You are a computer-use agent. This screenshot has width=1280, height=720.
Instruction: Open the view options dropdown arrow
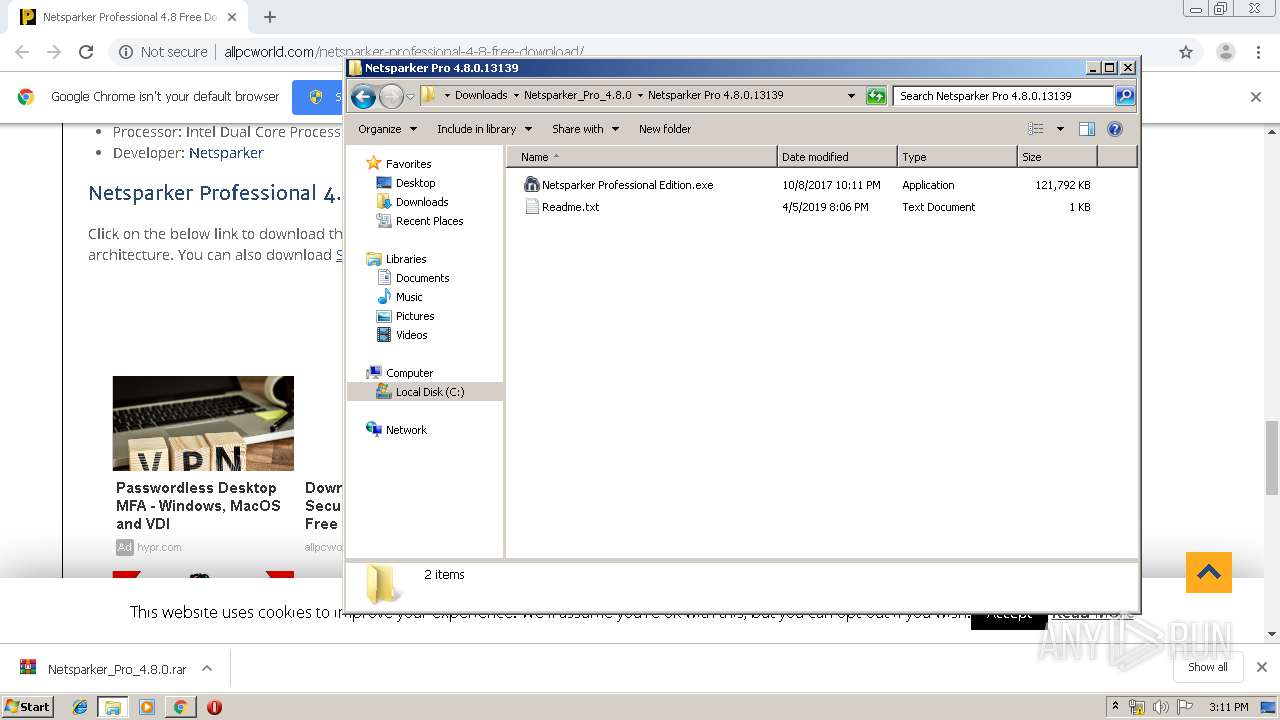(1060, 129)
